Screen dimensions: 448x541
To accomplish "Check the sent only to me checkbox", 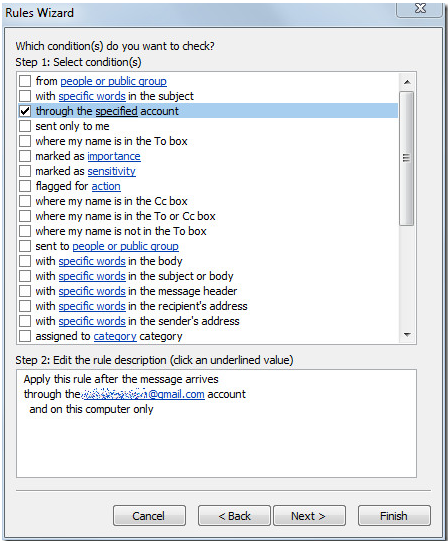I will click(x=25, y=126).
